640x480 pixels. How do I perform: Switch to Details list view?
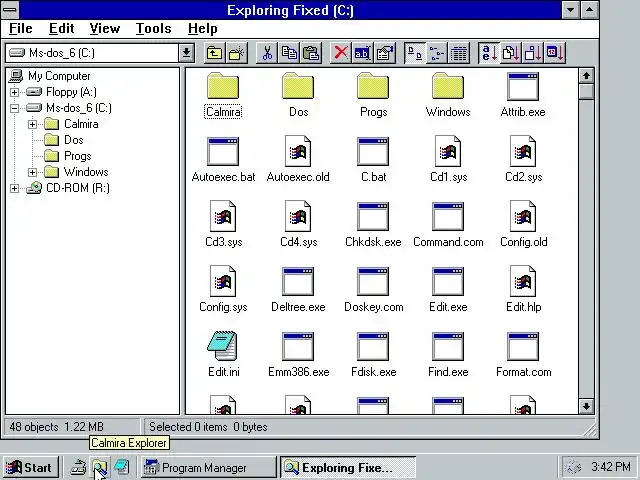(x=459, y=53)
